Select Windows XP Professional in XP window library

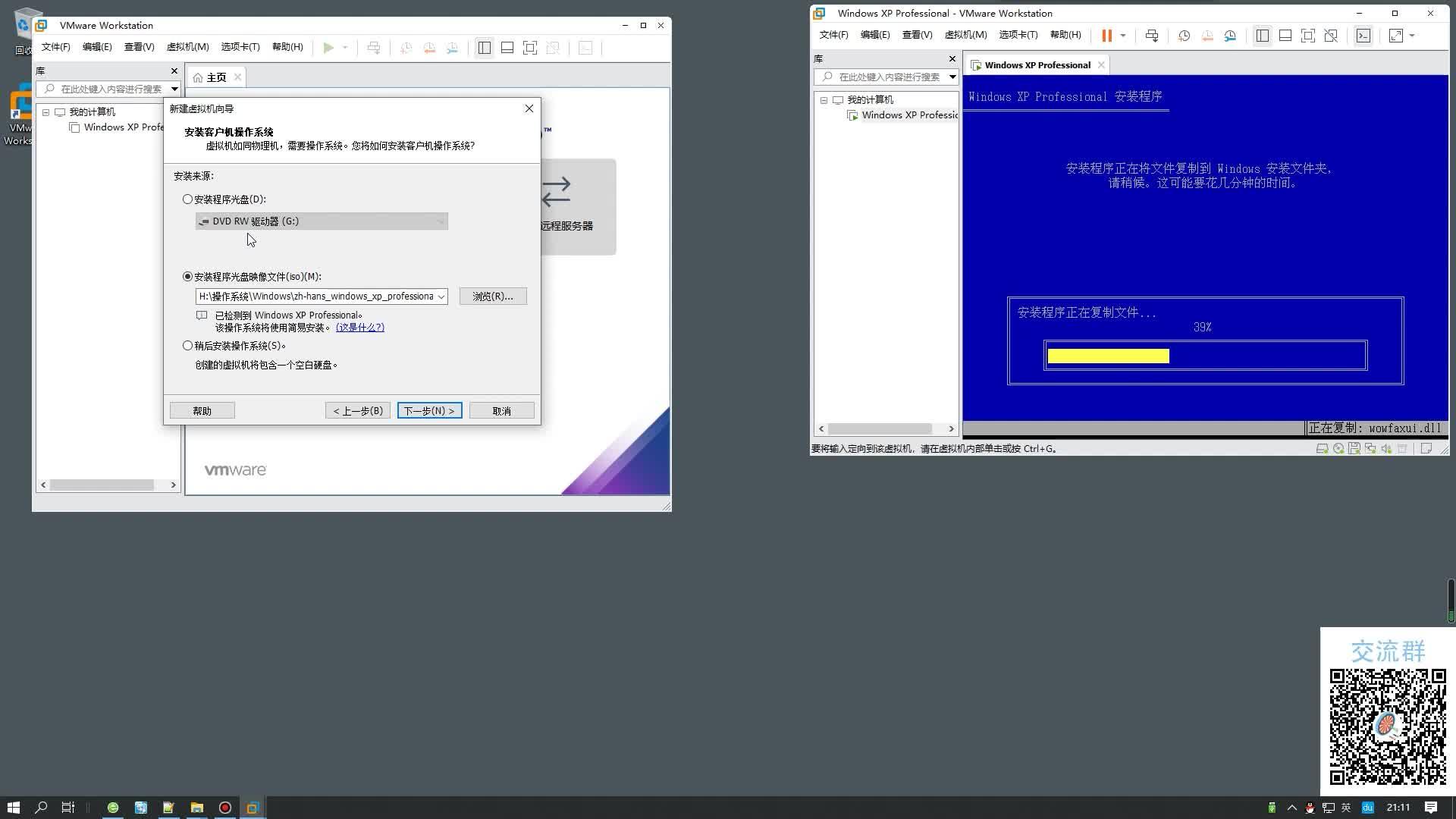(903, 115)
